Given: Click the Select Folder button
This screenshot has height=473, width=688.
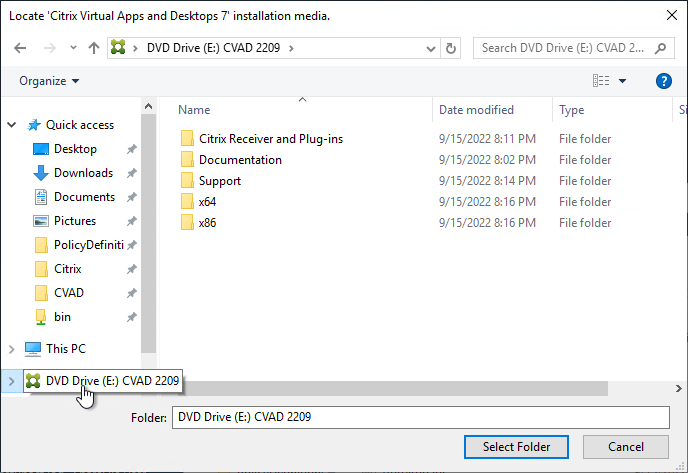Looking at the screenshot, I should click(x=516, y=447).
